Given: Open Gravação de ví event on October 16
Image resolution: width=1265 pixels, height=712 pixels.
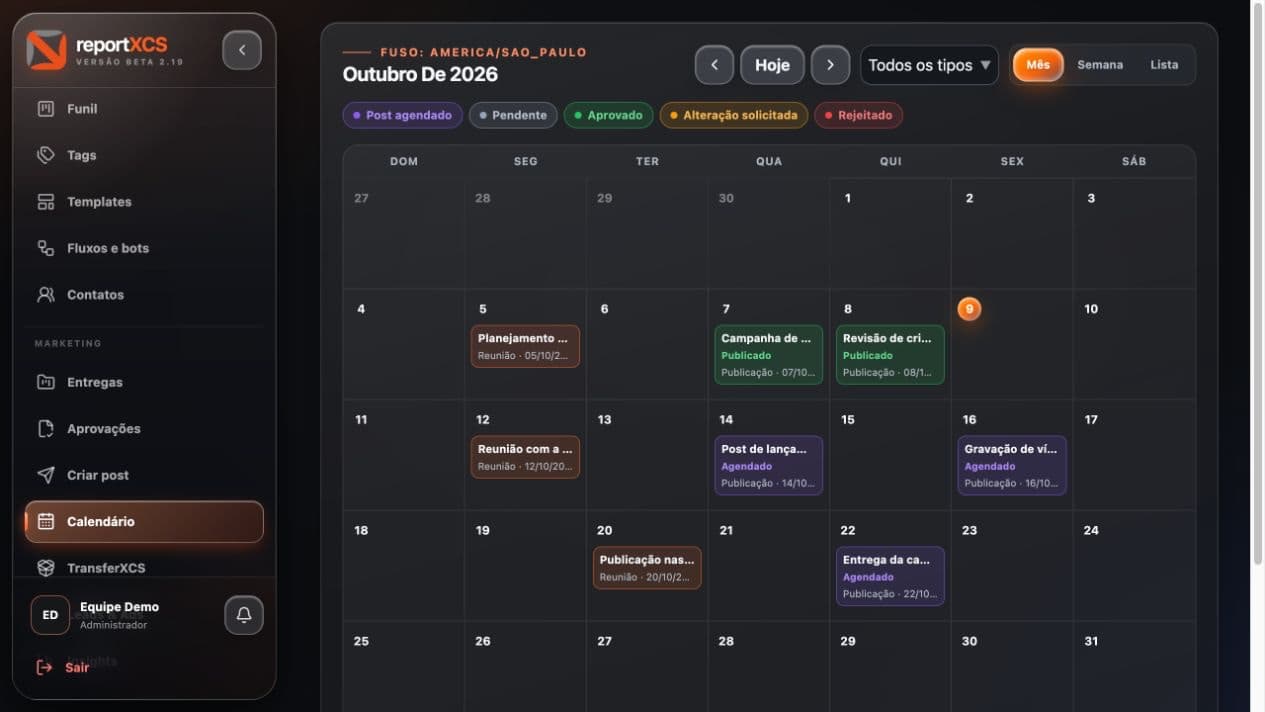Looking at the screenshot, I should [1012, 465].
